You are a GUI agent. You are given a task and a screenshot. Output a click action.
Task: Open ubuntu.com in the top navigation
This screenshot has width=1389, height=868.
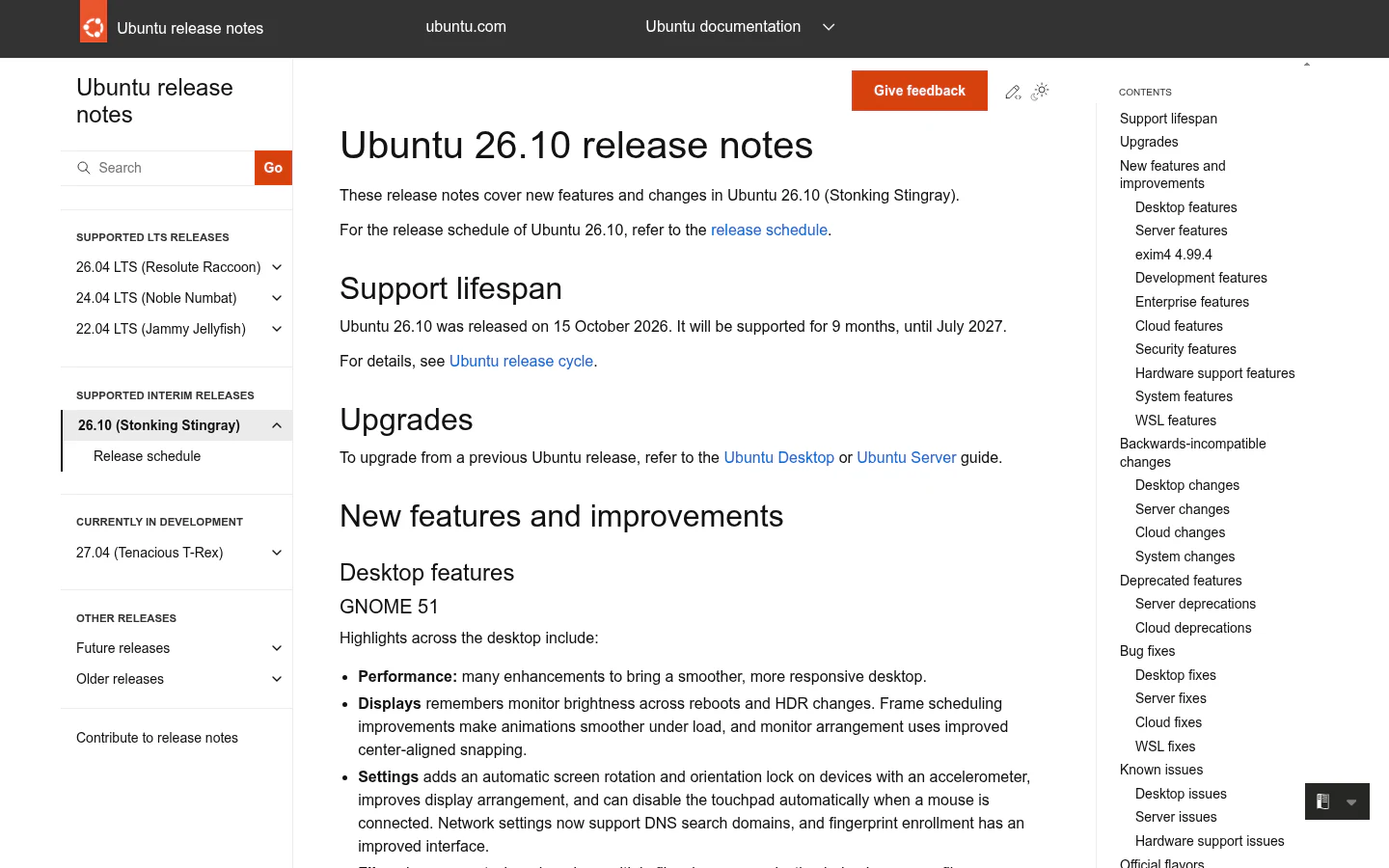[466, 27]
